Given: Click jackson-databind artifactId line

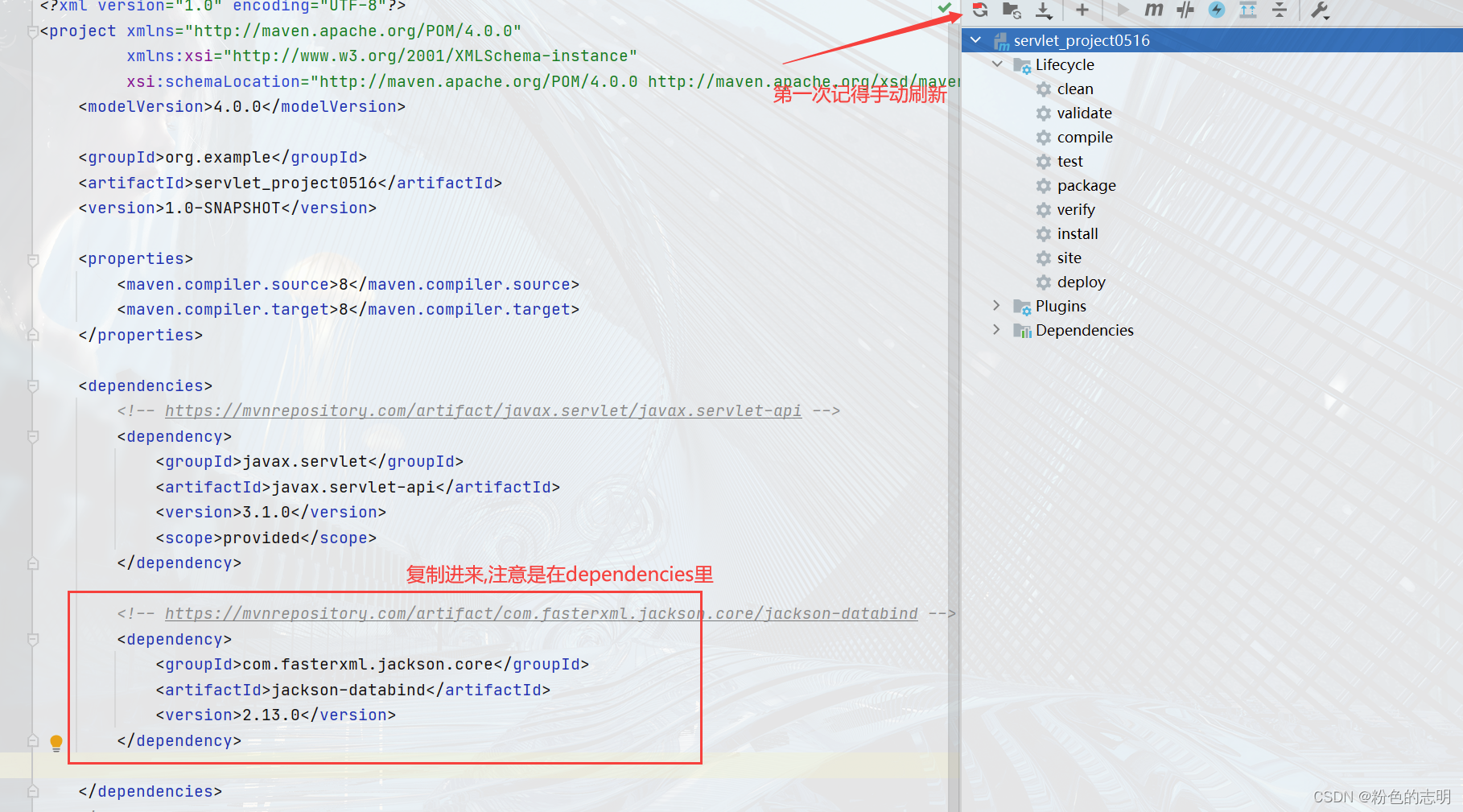Looking at the screenshot, I should tap(353, 690).
